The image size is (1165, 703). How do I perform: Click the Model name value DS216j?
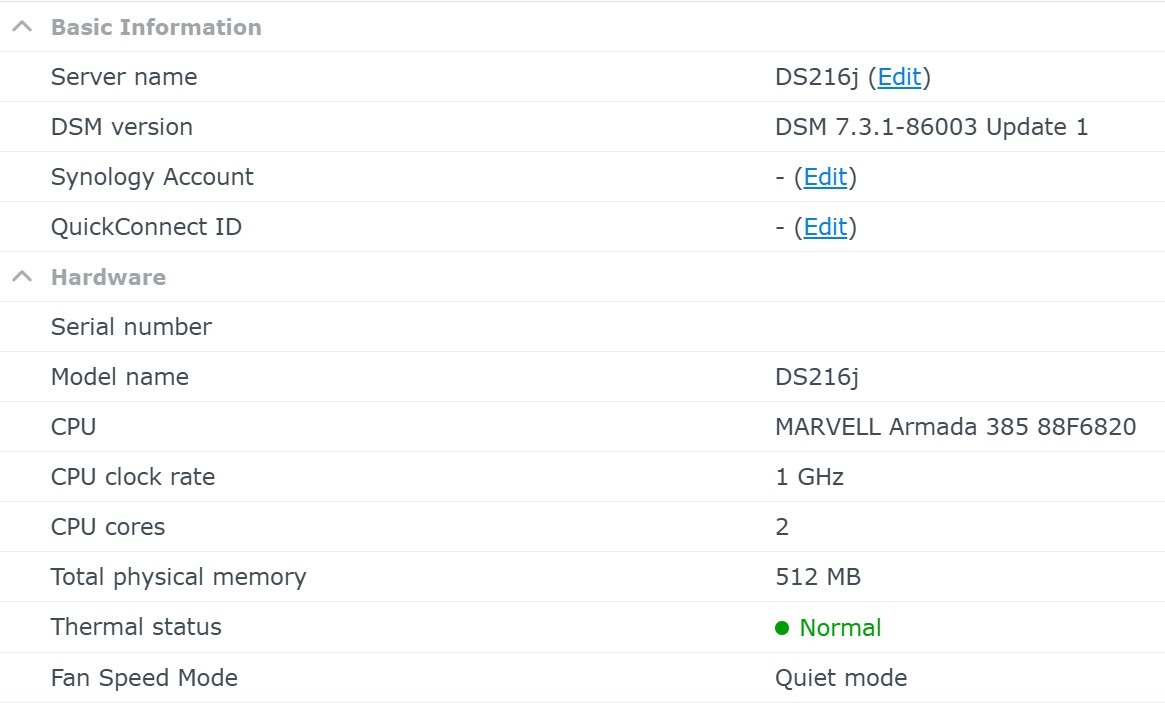(x=816, y=377)
